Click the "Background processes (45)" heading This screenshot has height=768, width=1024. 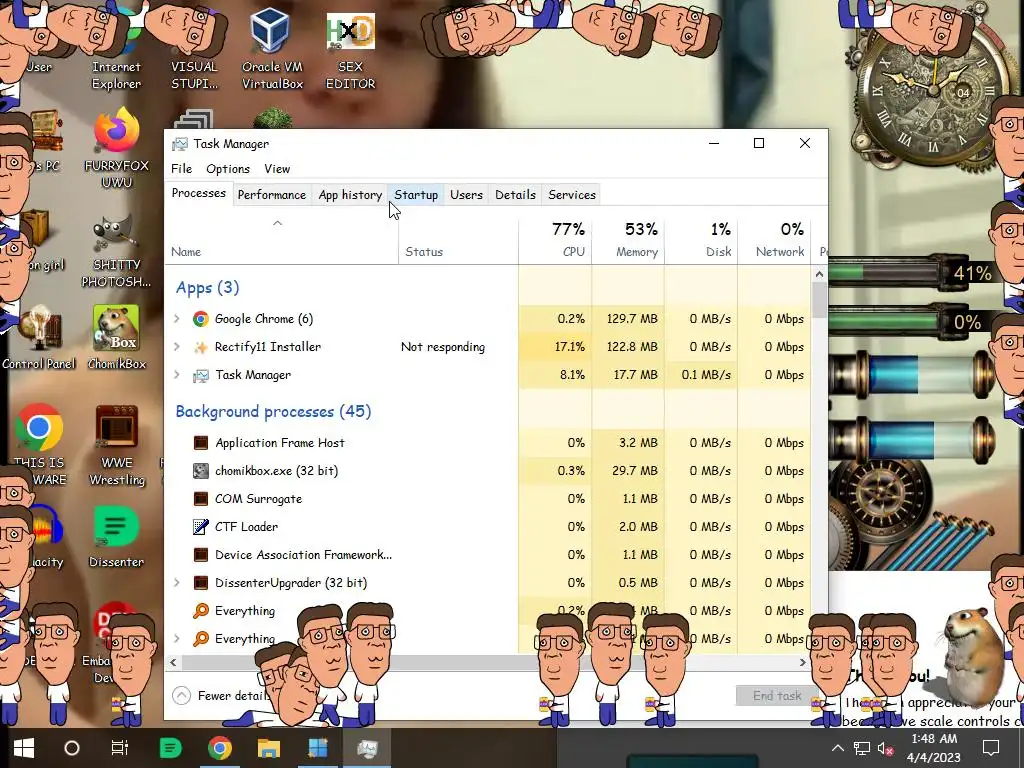pos(273,411)
